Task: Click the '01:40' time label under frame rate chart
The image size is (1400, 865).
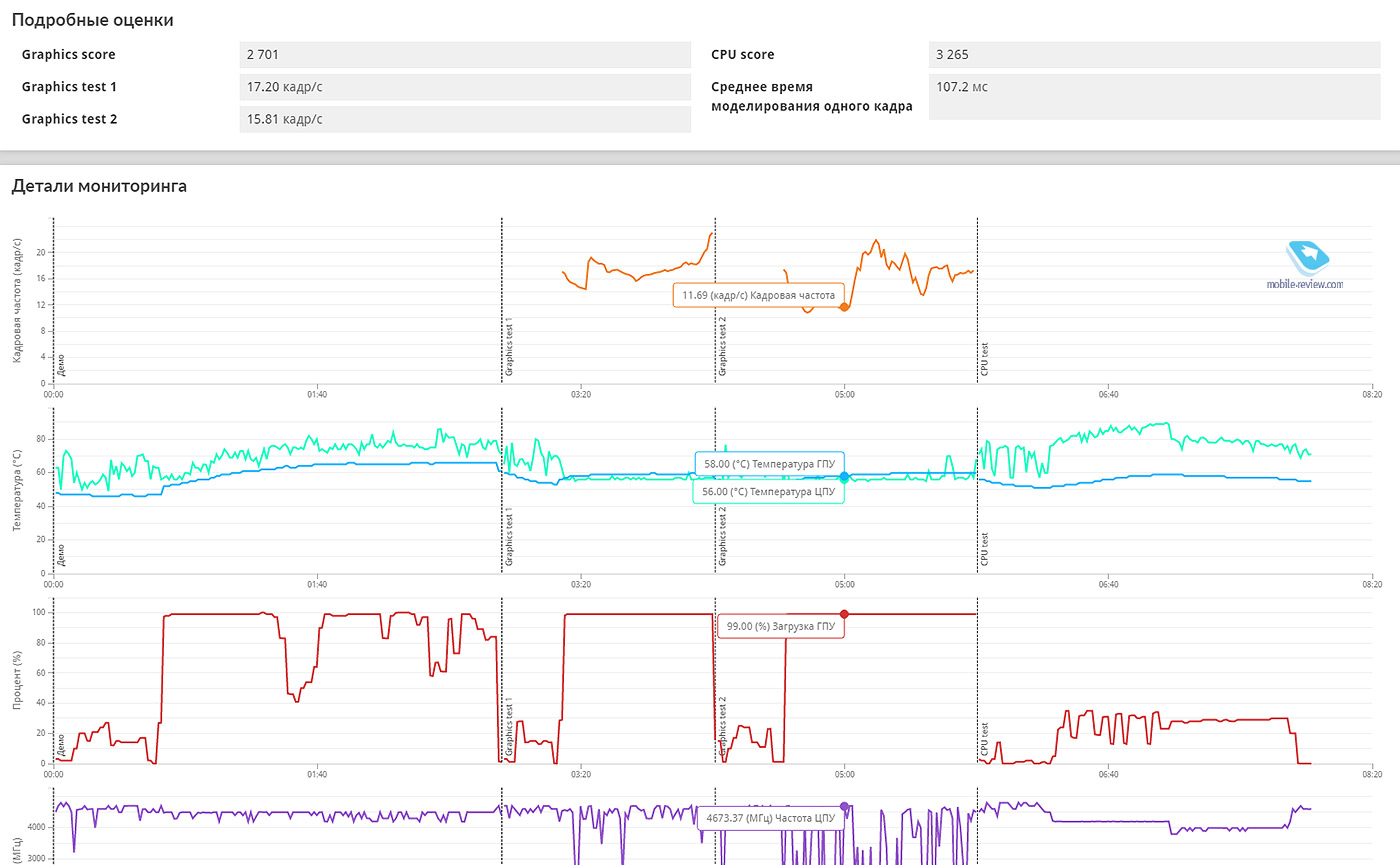Action: click(317, 394)
